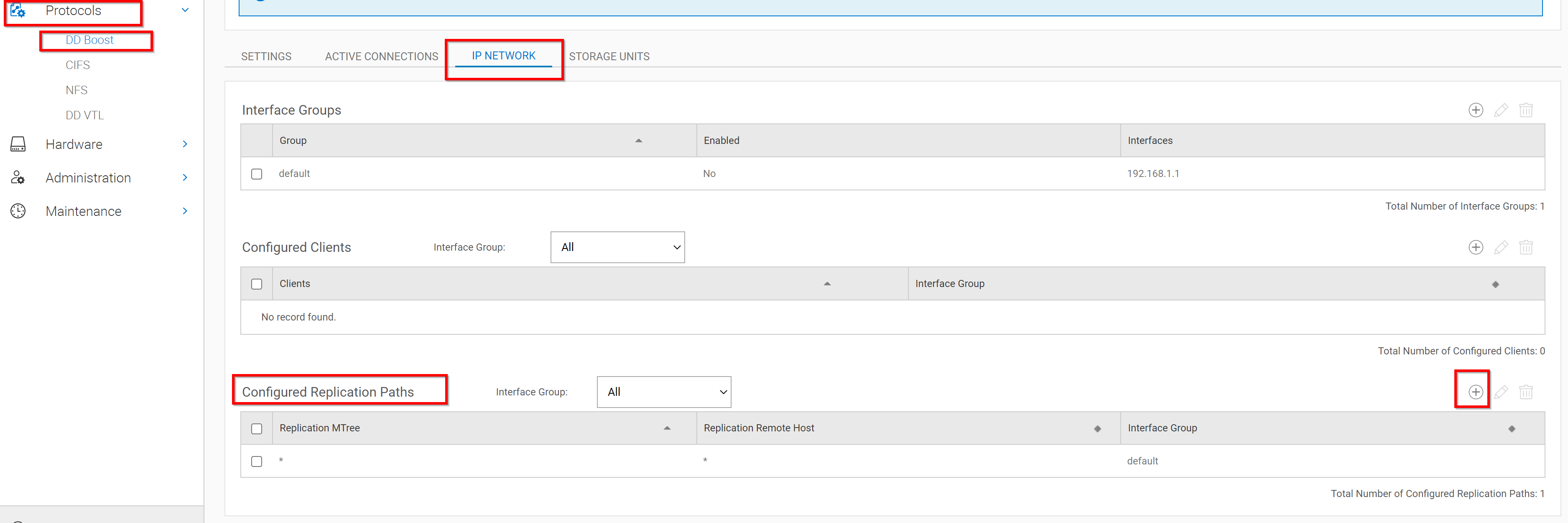
Task: Sort by the Group column header arrow
Action: point(638,140)
